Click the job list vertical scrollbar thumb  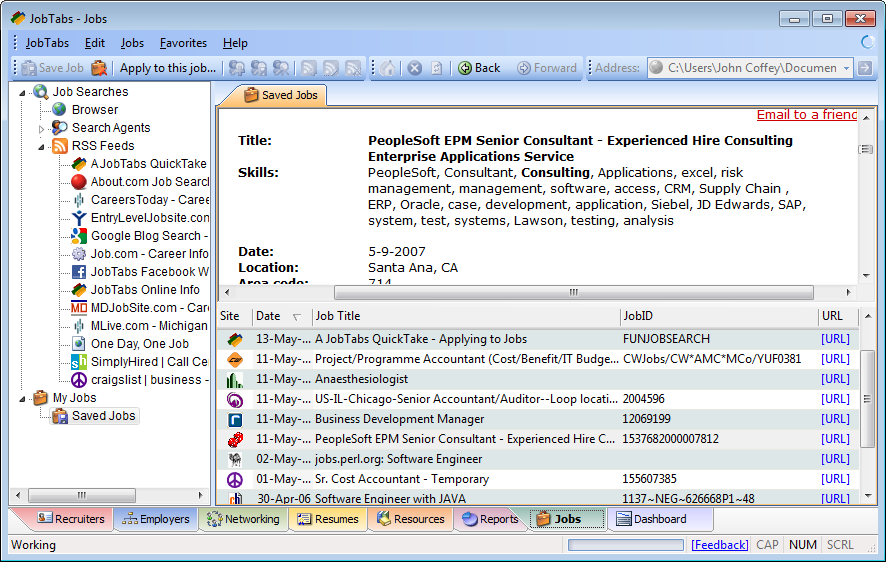pyautogui.click(x=867, y=399)
